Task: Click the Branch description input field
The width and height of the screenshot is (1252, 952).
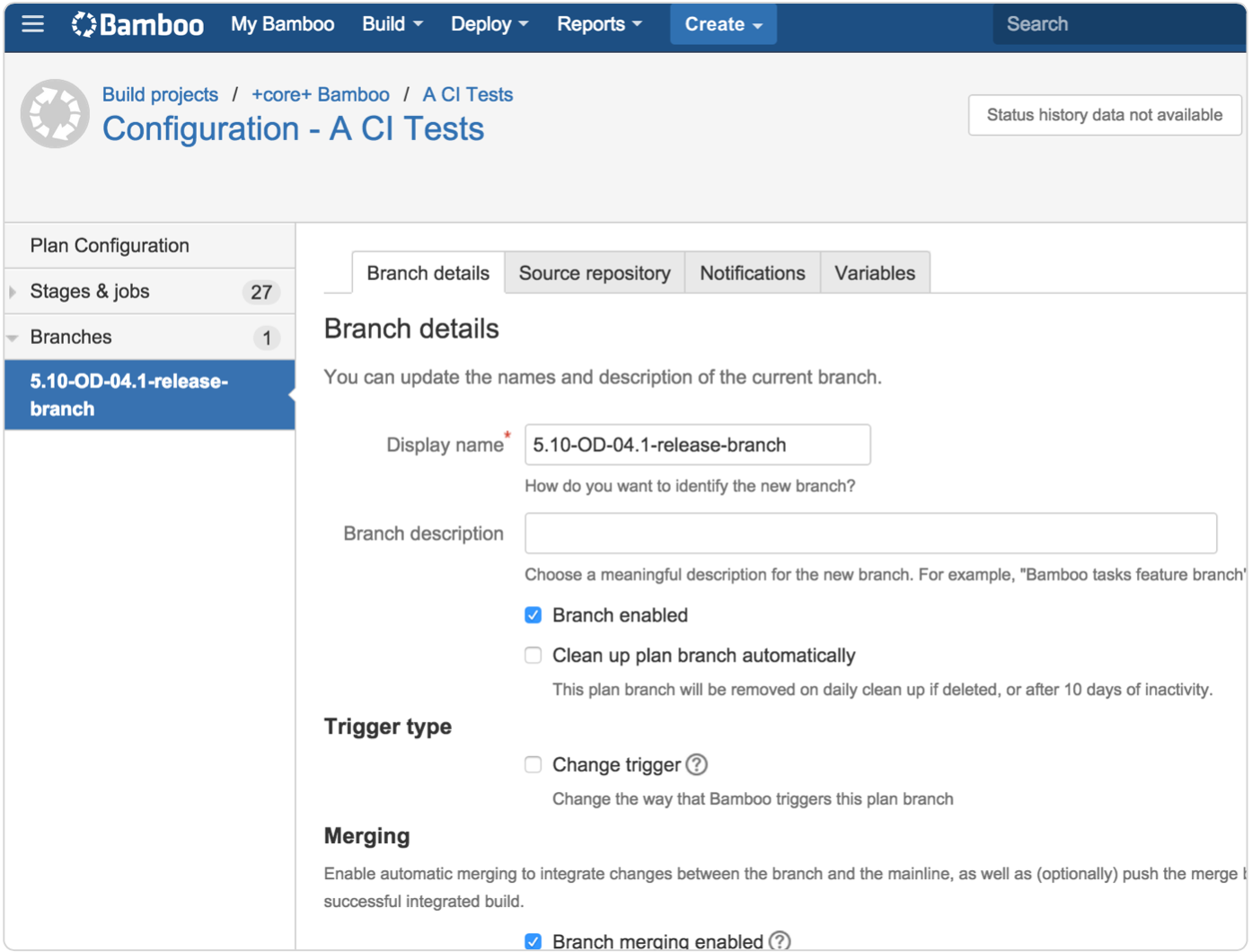Action: (871, 533)
